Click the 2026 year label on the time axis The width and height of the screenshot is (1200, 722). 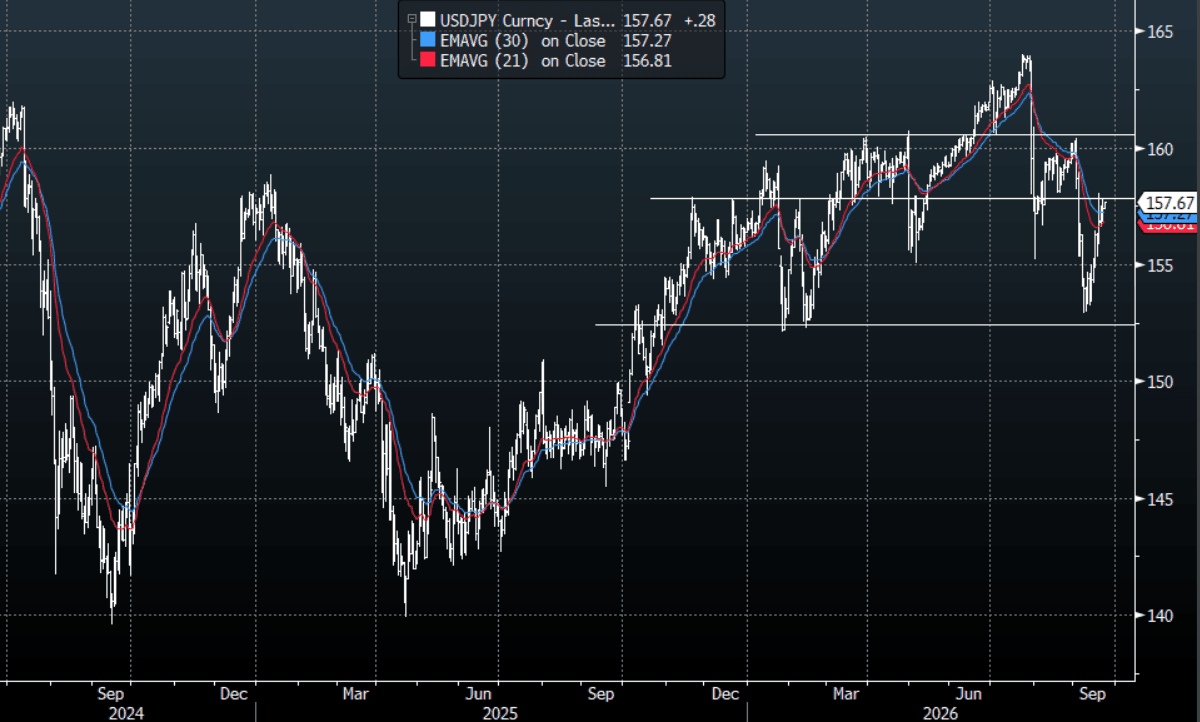[940, 714]
